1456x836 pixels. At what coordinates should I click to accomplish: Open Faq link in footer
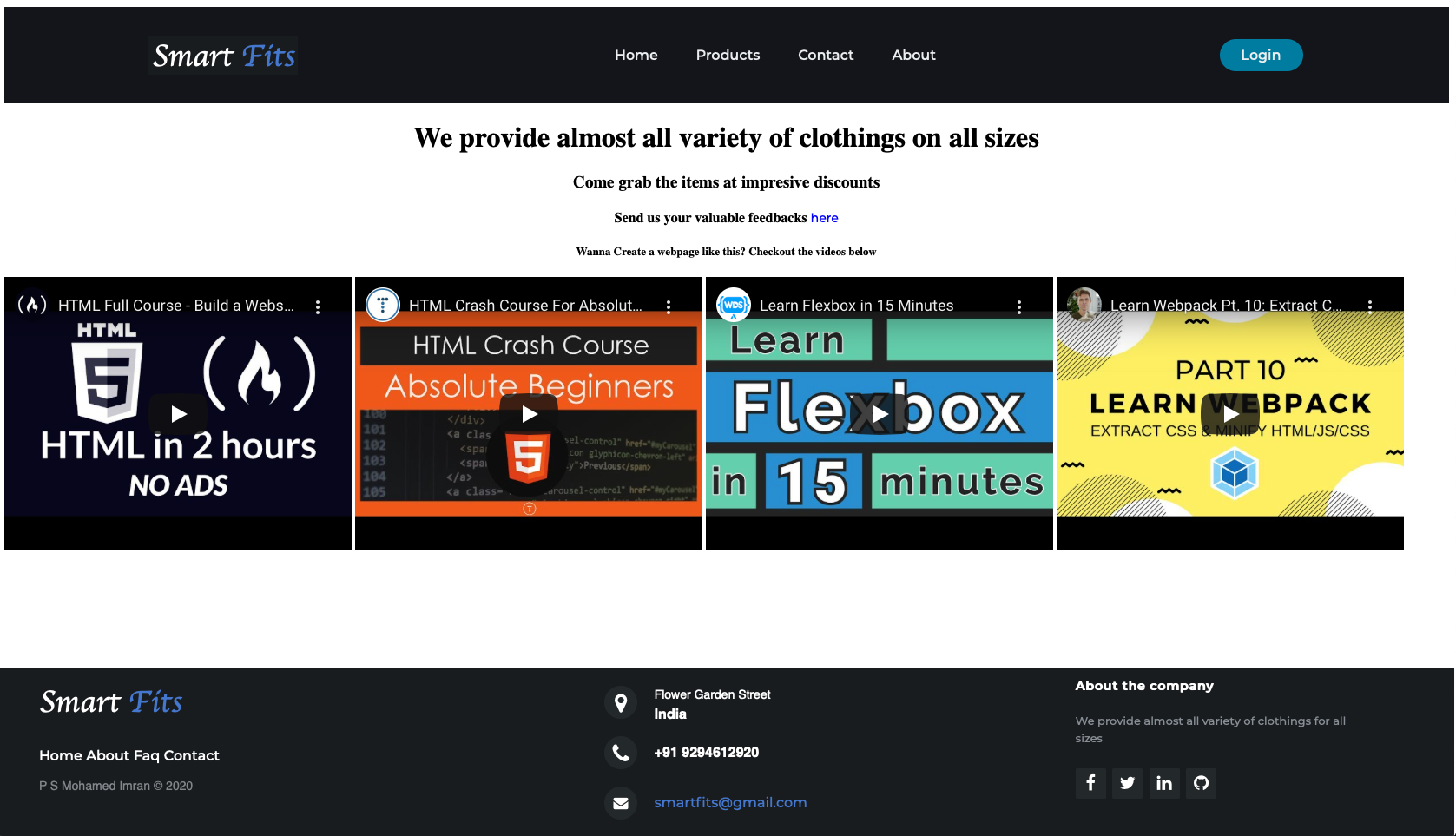pyautogui.click(x=147, y=755)
